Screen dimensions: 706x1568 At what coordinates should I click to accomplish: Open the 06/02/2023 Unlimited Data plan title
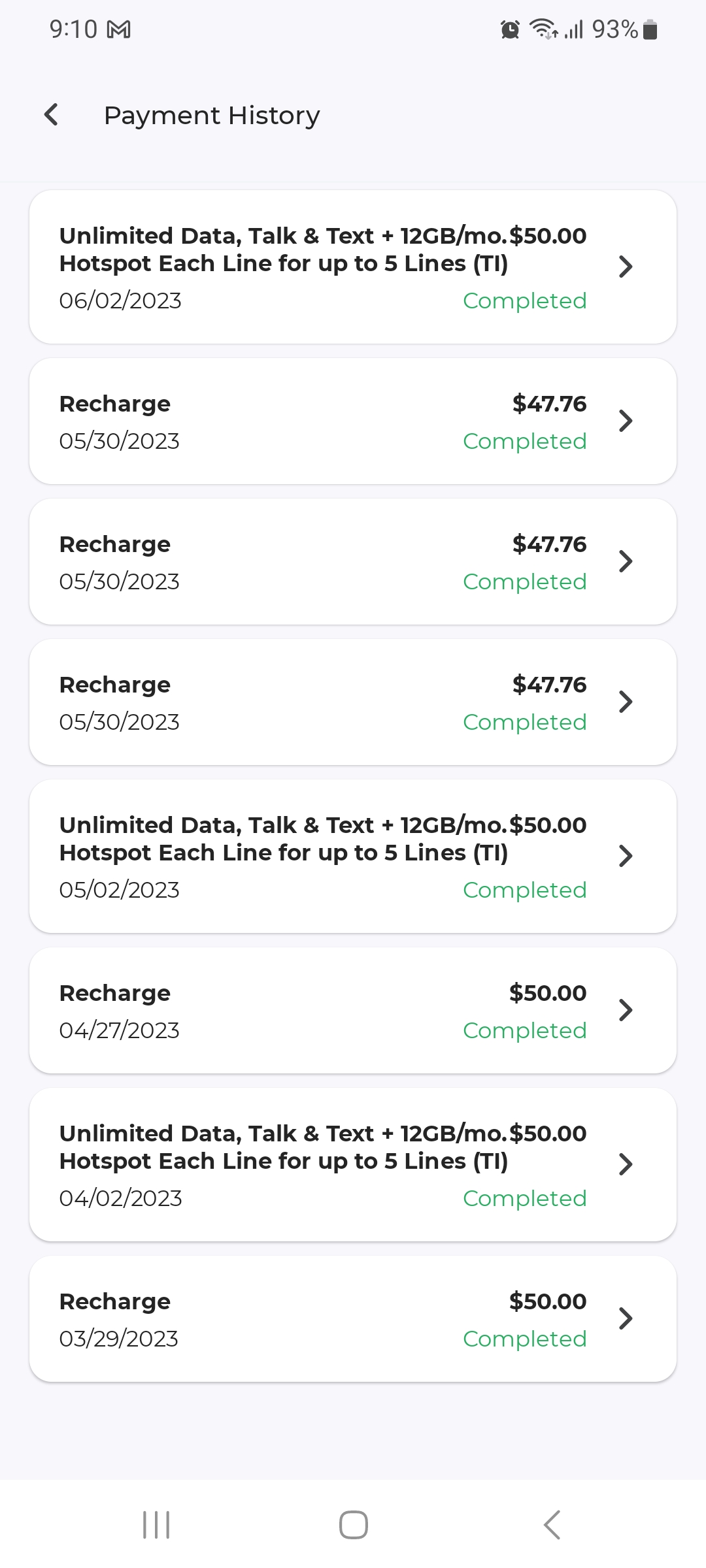pyautogui.click(x=284, y=250)
